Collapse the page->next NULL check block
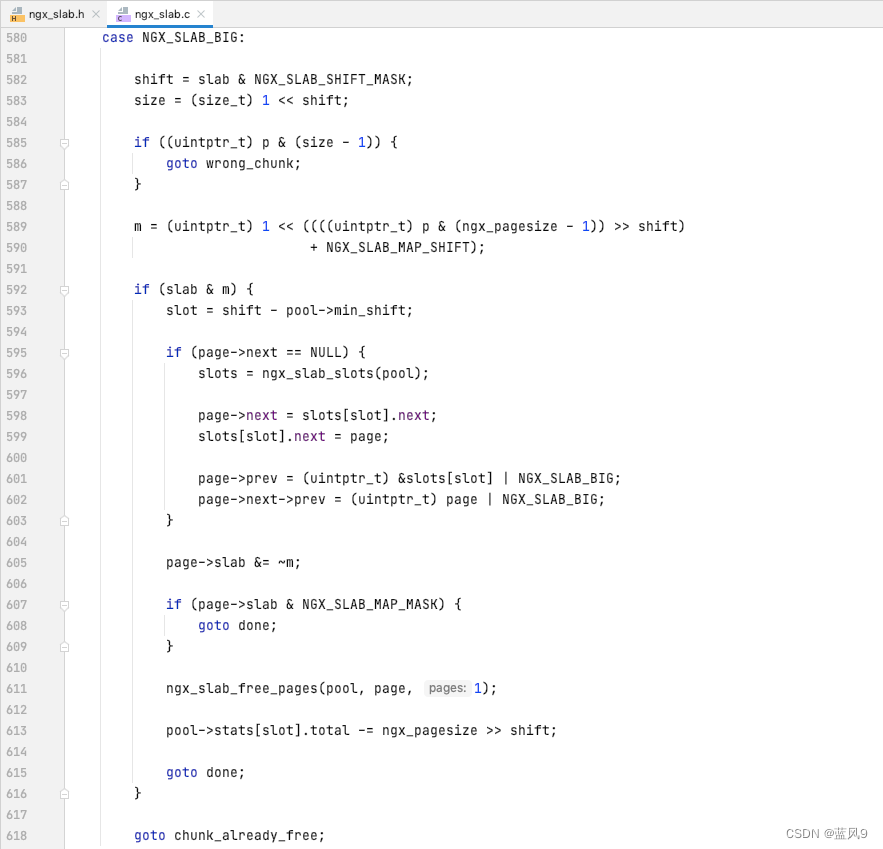 [x=64, y=353]
